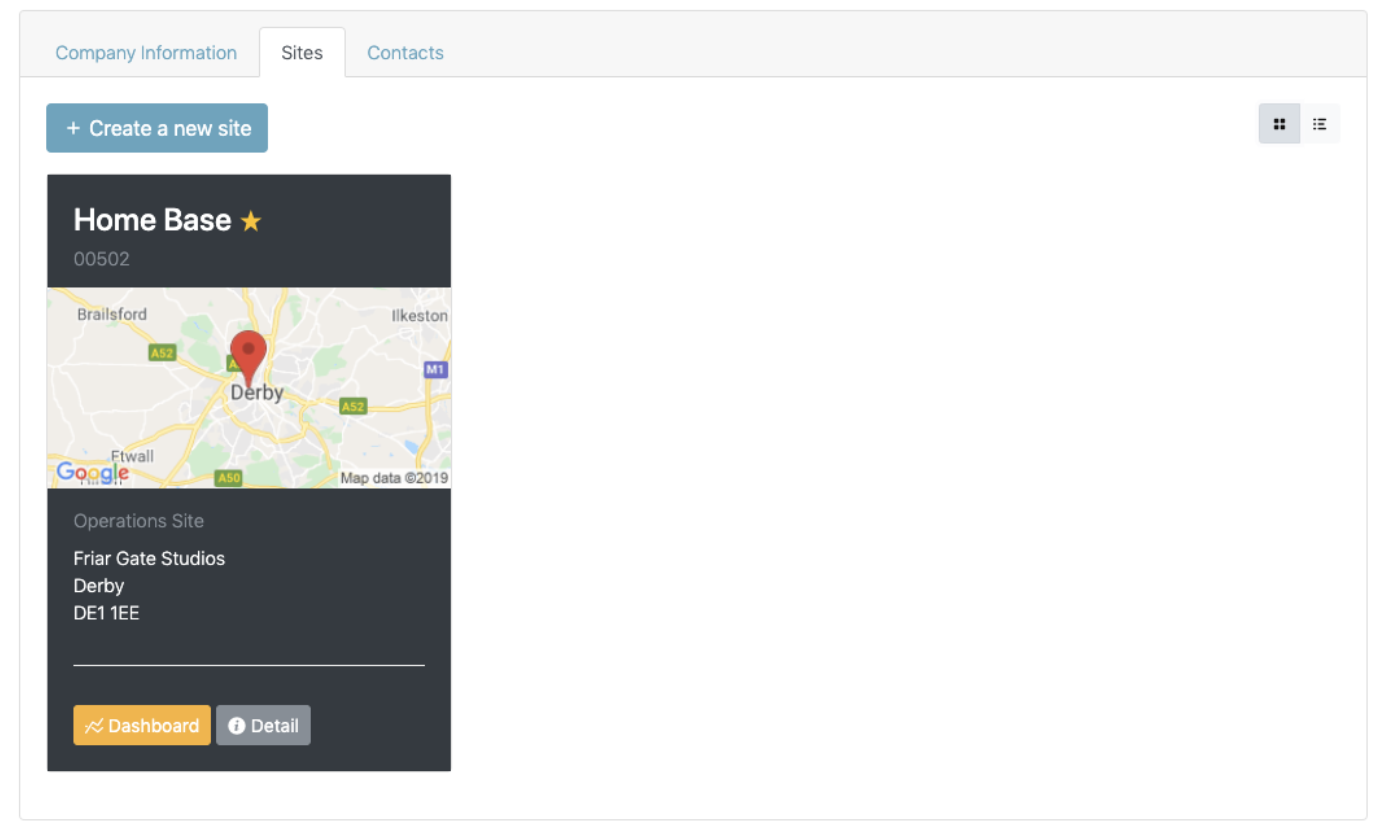
Task: Click the Ilkeston label on the map
Action: pos(420,315)
